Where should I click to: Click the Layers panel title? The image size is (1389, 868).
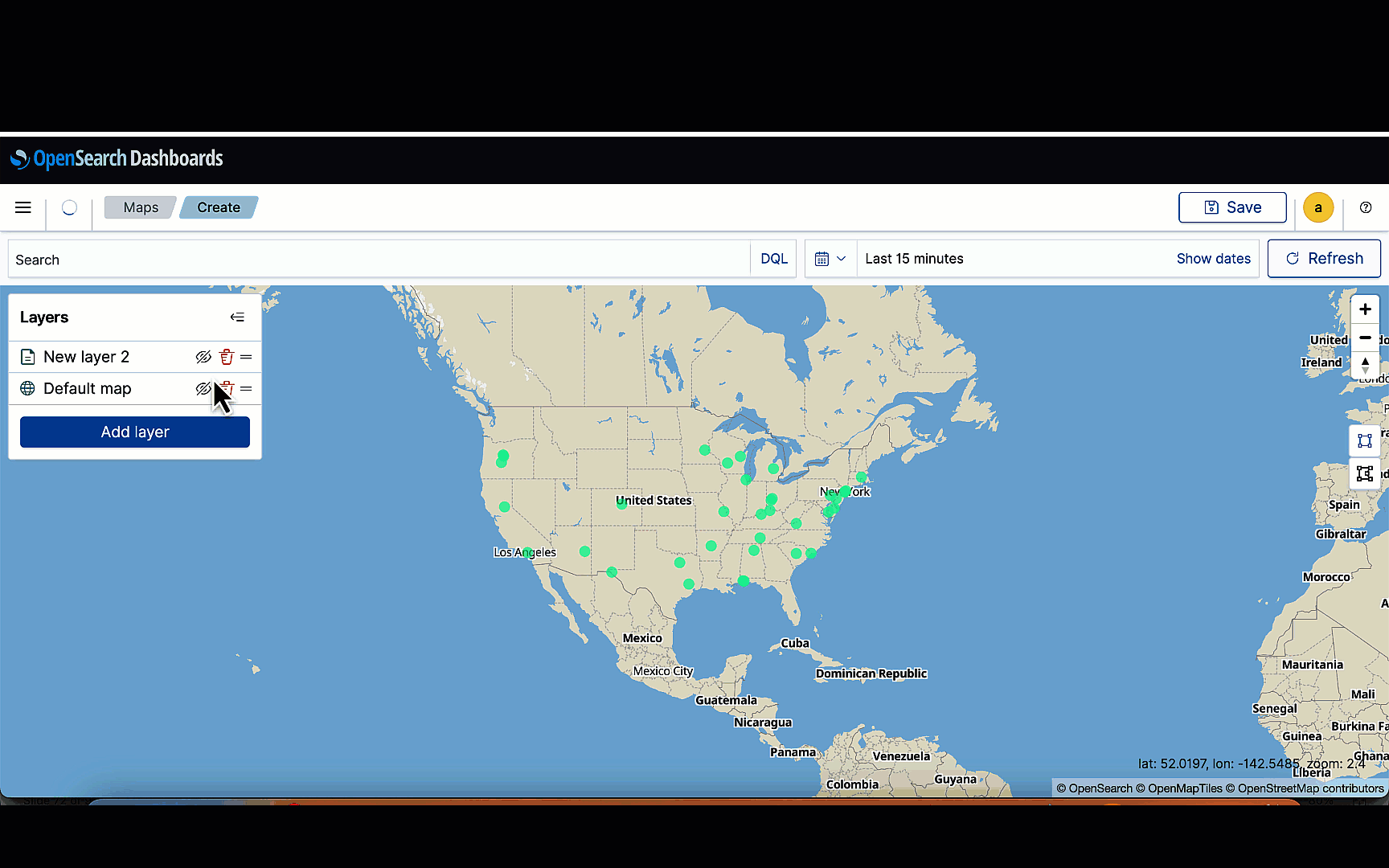44,317
